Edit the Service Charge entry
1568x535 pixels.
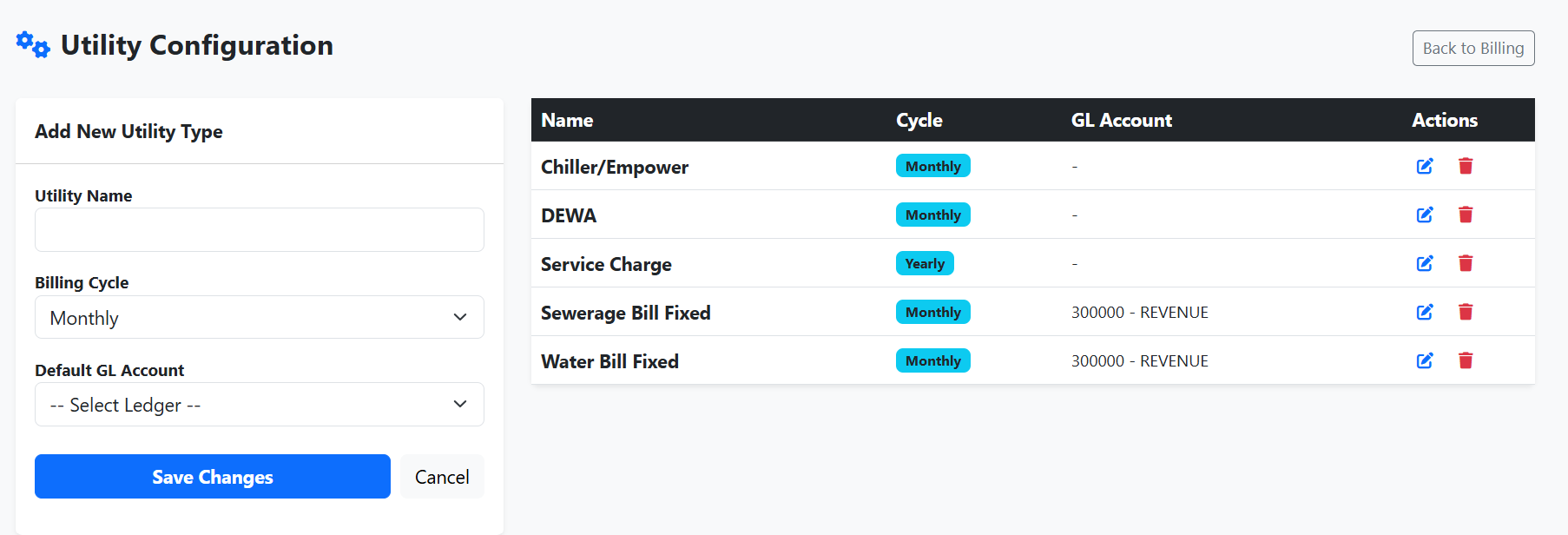1425,263
